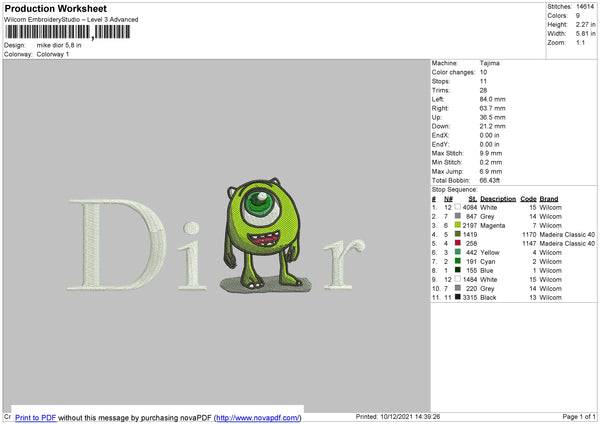Click the Zoom value 1:1
The image size is (600, 424).
[580, 42]
